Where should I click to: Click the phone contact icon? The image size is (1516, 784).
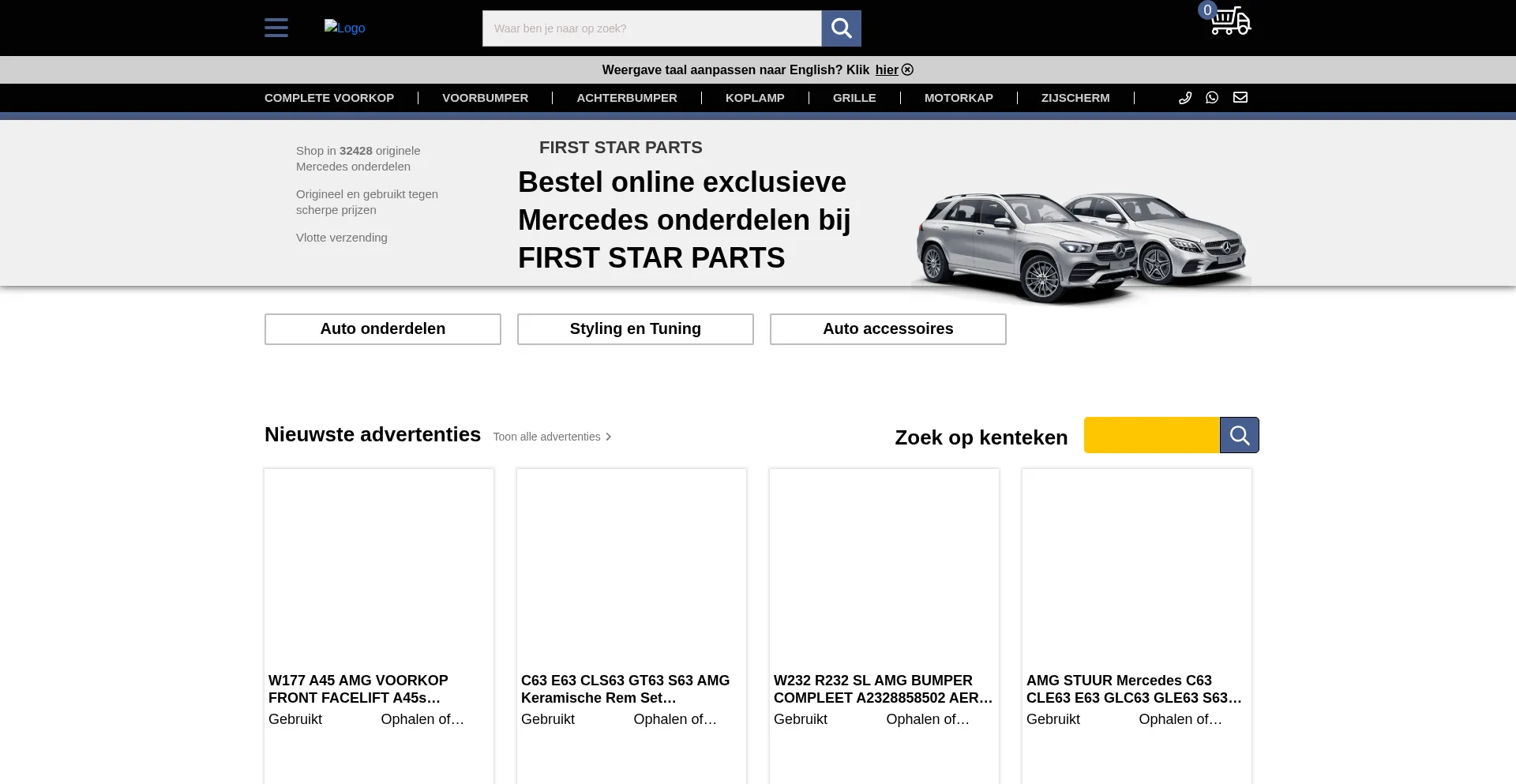[1185, 98]
